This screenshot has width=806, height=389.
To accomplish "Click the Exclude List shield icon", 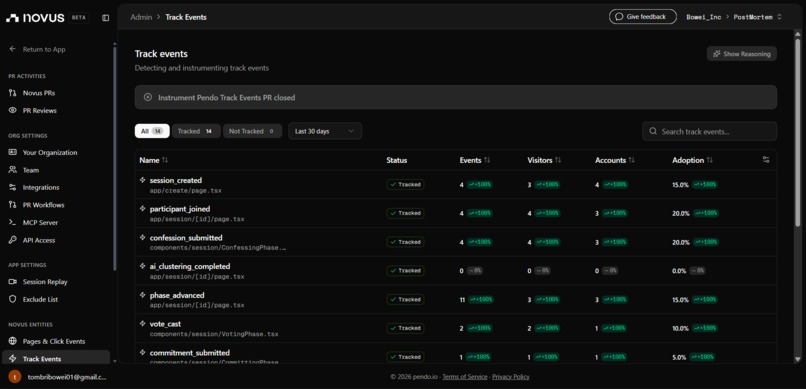I will pyautogui.click(x=13, y=299).
